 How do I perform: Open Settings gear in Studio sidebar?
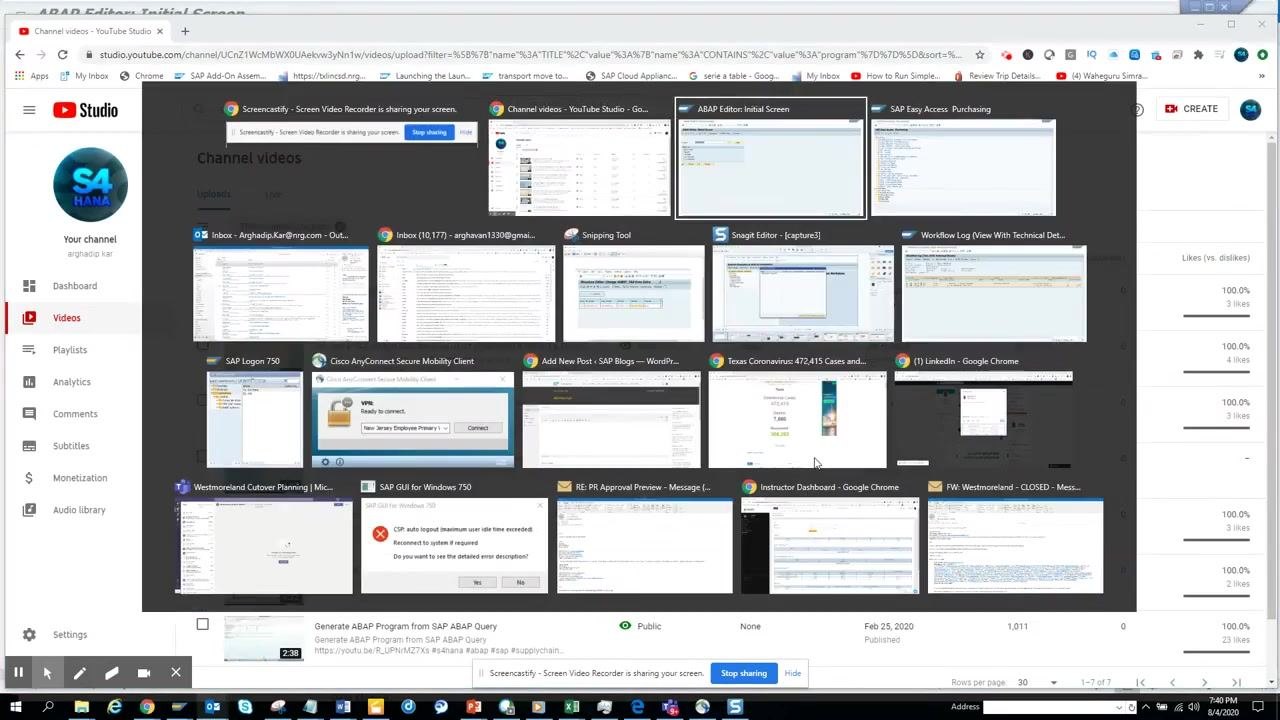[29, 635]
